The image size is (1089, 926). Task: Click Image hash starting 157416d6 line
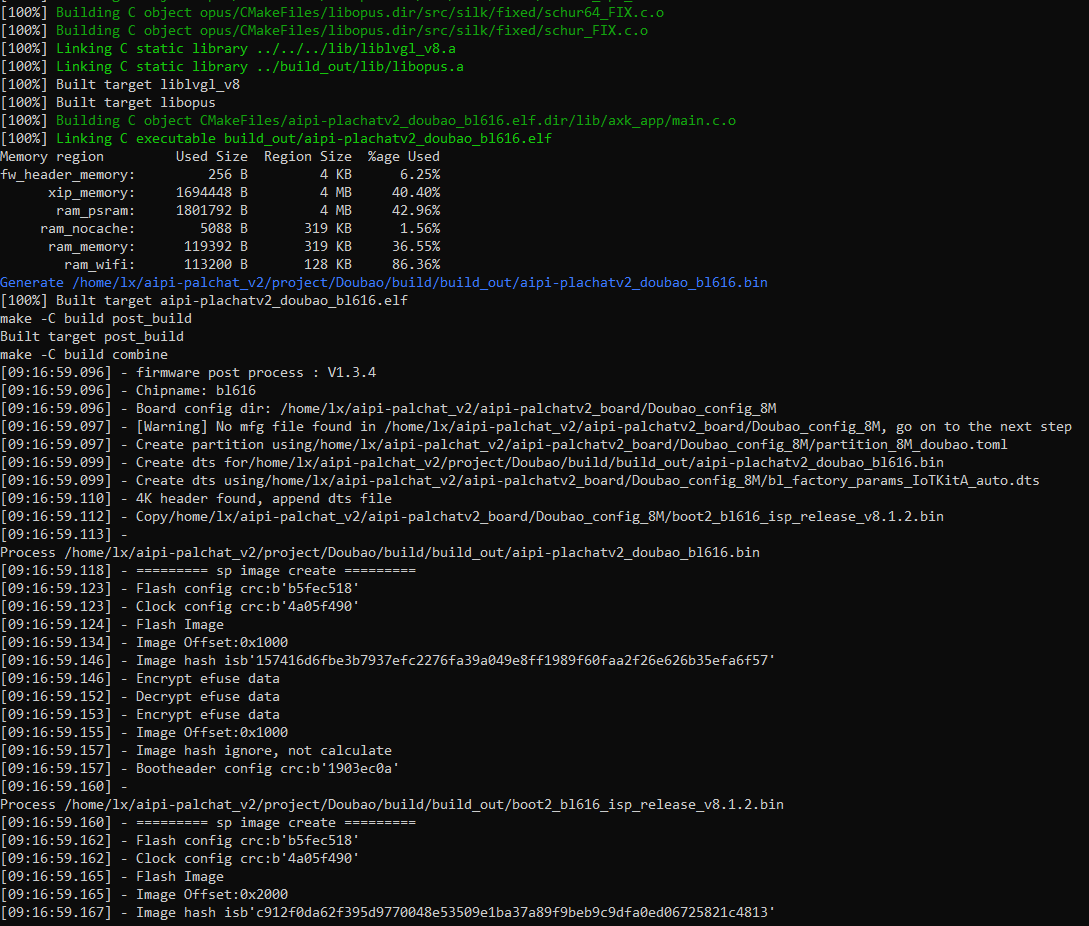click(388, 661)
